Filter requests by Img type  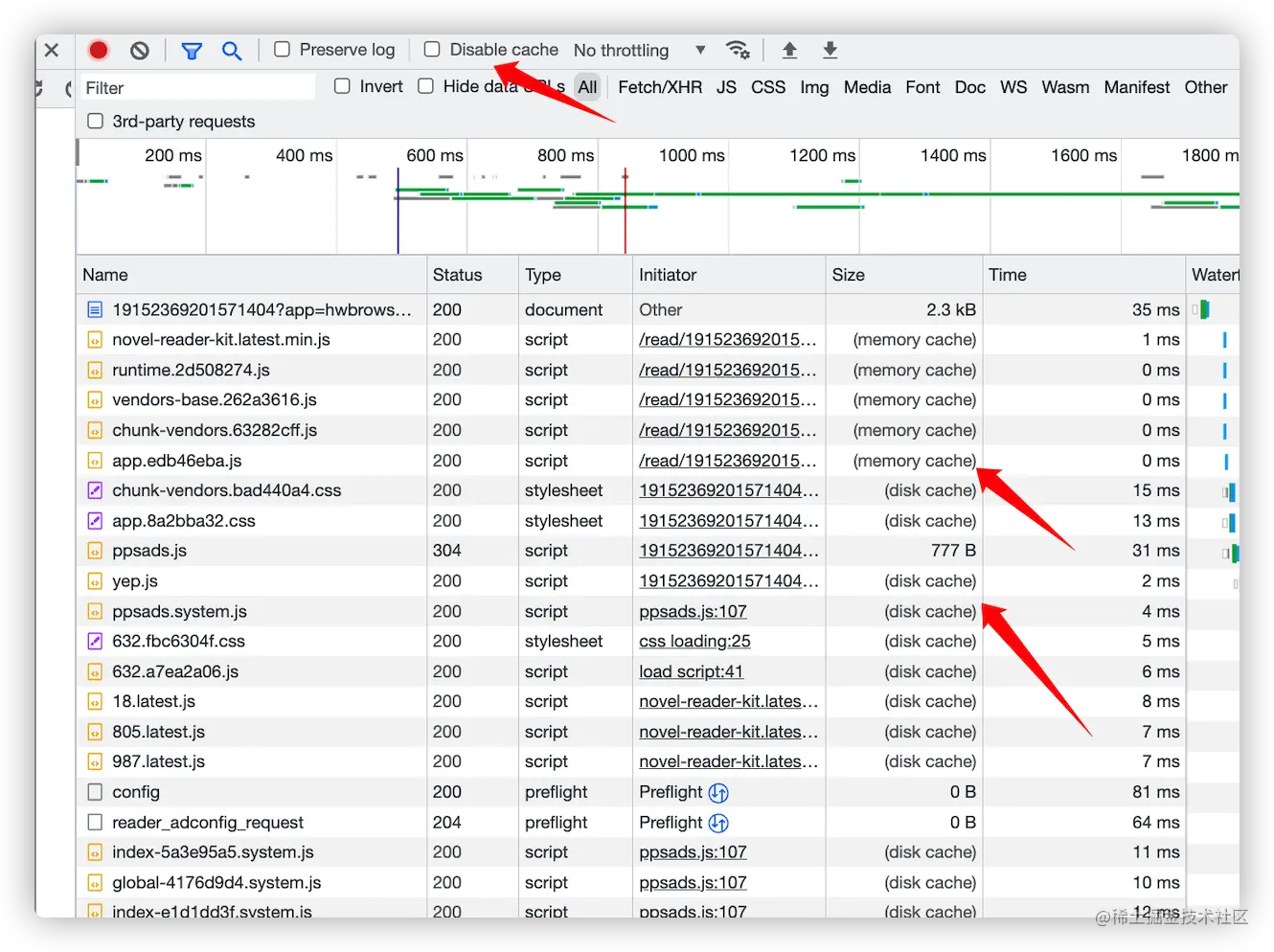coord(814,87)
